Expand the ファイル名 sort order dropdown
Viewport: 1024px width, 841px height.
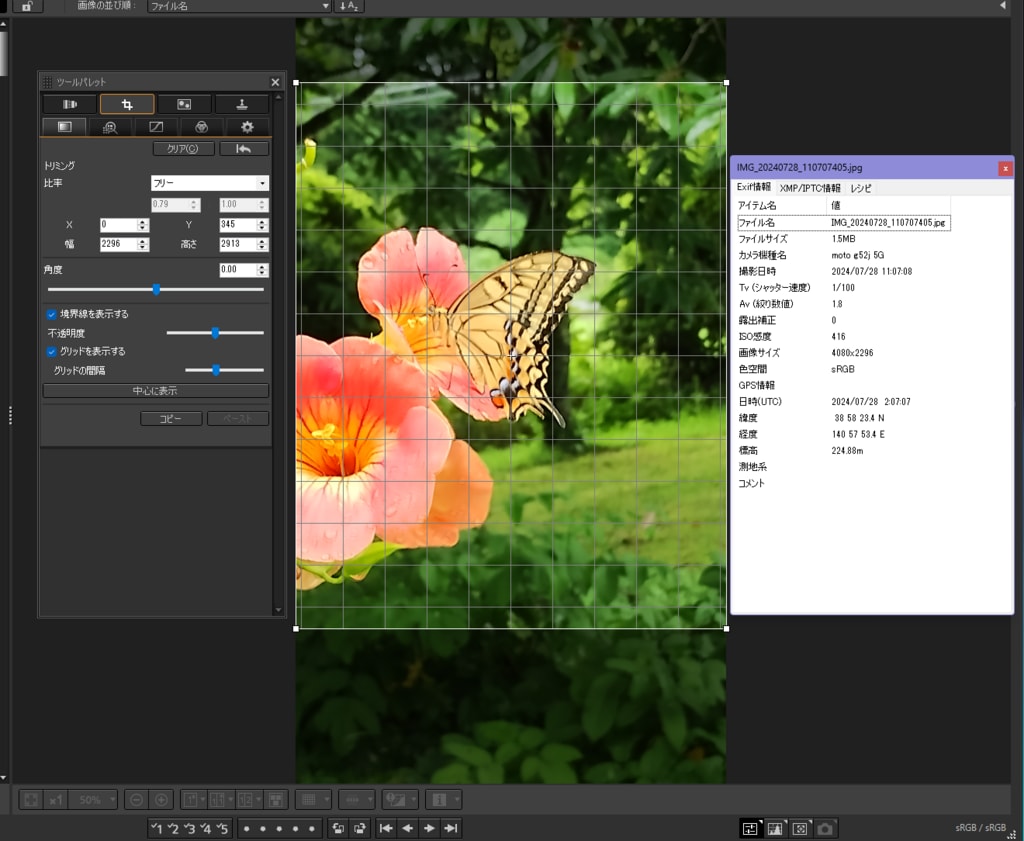(x=239, y=6)
